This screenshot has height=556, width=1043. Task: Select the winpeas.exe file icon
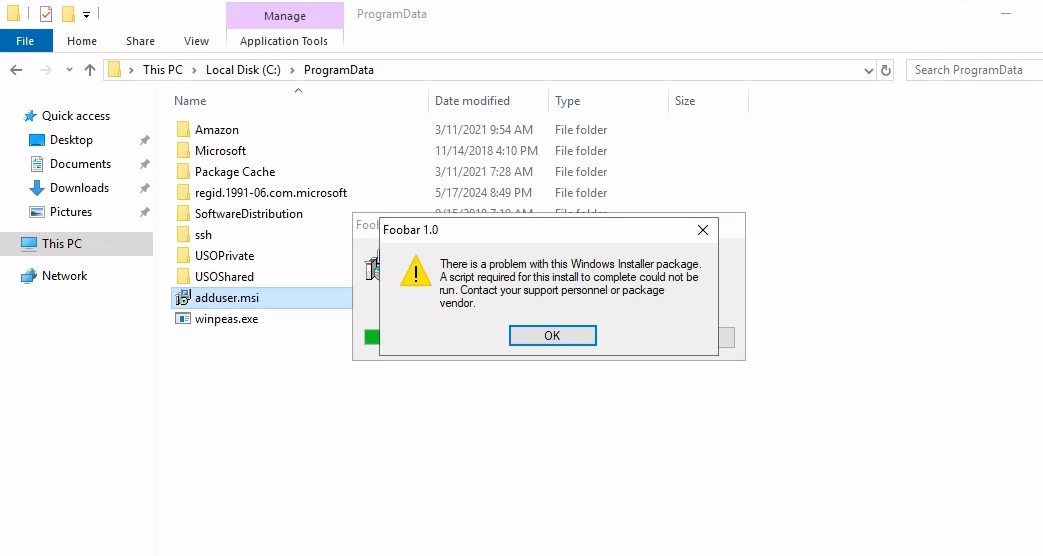(x=183, y=319)
